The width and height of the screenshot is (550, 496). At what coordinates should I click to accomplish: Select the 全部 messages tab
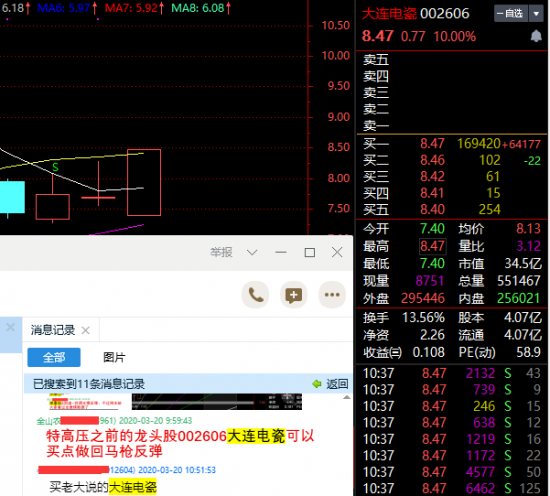pyautogui.click(x=54, y=357)
